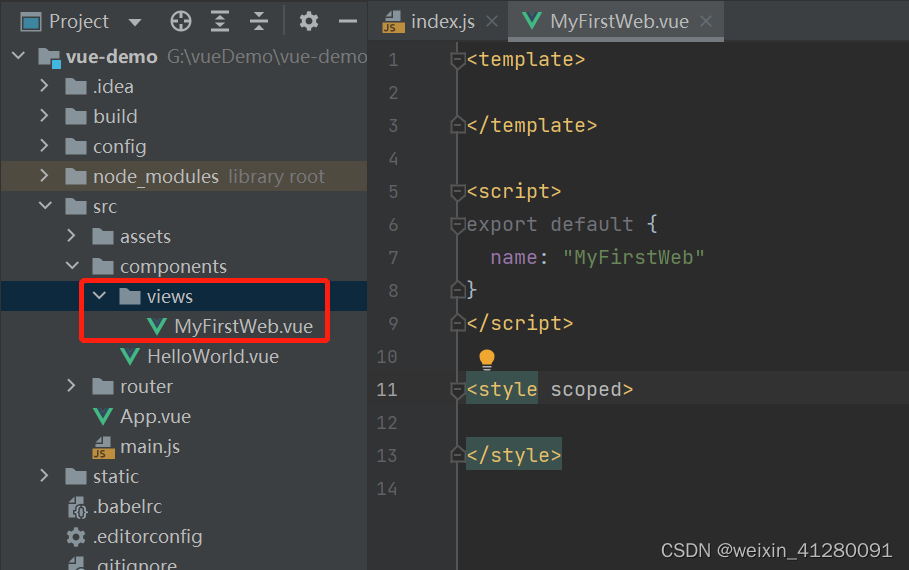This screenshot has width=909, height=570.
Task: Click the JS file icon beside main.js
Action: 103,447
